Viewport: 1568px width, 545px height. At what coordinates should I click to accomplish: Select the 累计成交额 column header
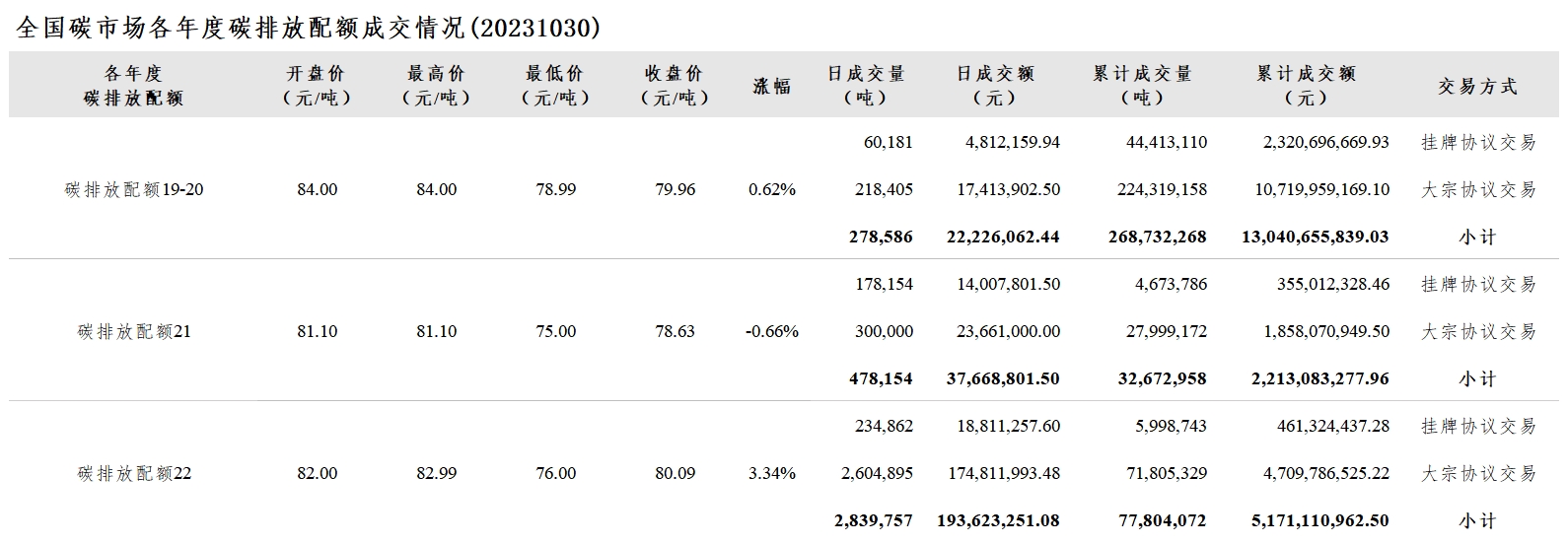(x=1307, y=86)
